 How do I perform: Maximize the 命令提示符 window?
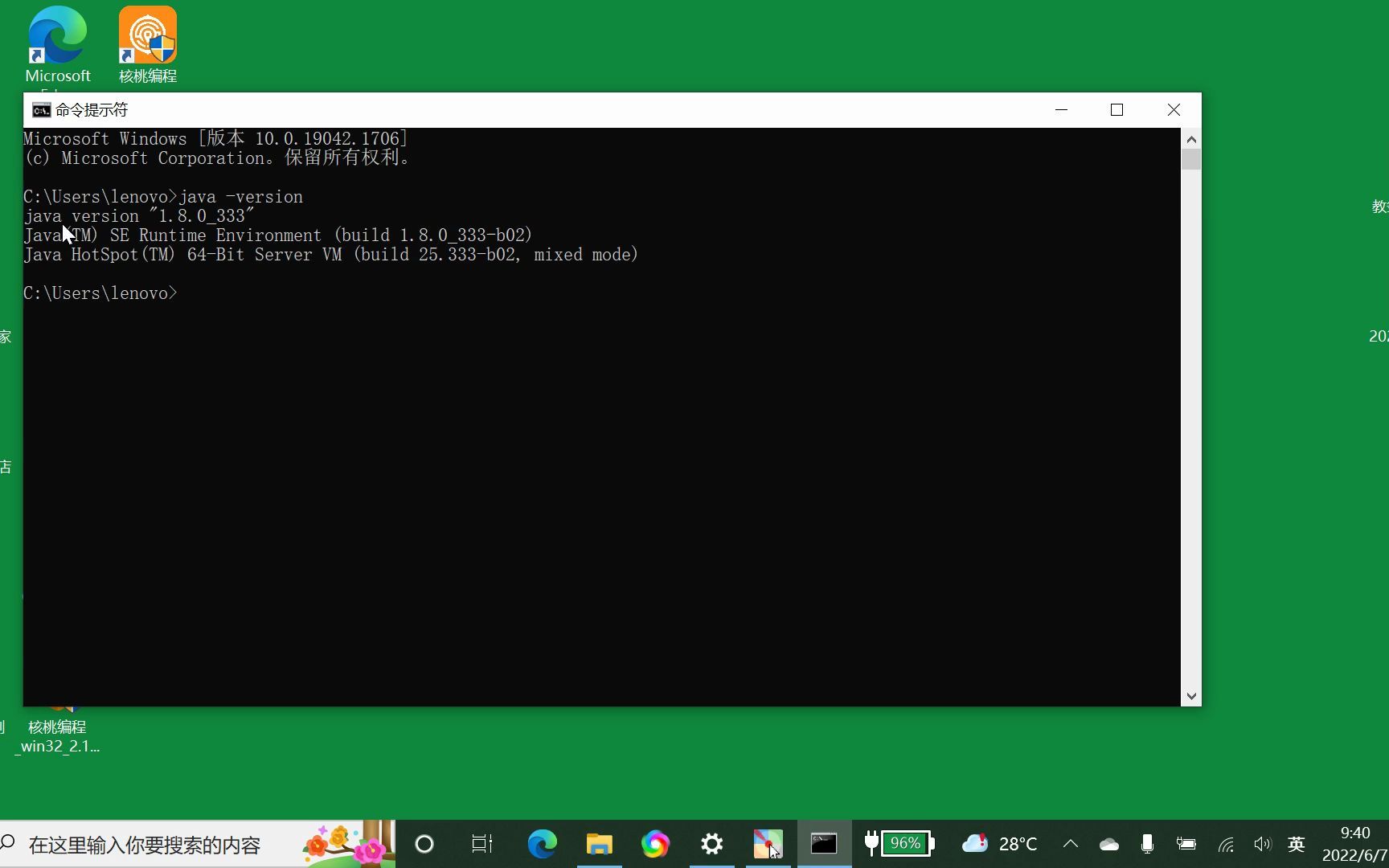click(x=1117, y=110)
